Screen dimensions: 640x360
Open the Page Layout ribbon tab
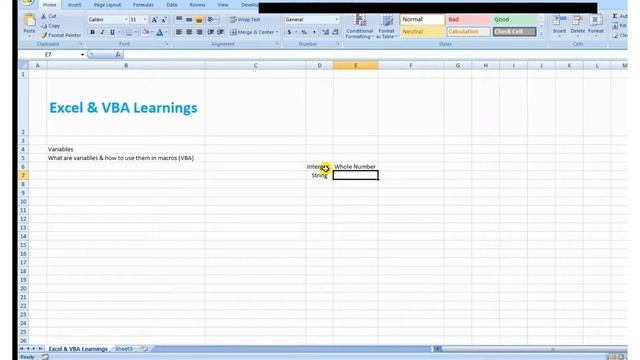pos(107,5)
